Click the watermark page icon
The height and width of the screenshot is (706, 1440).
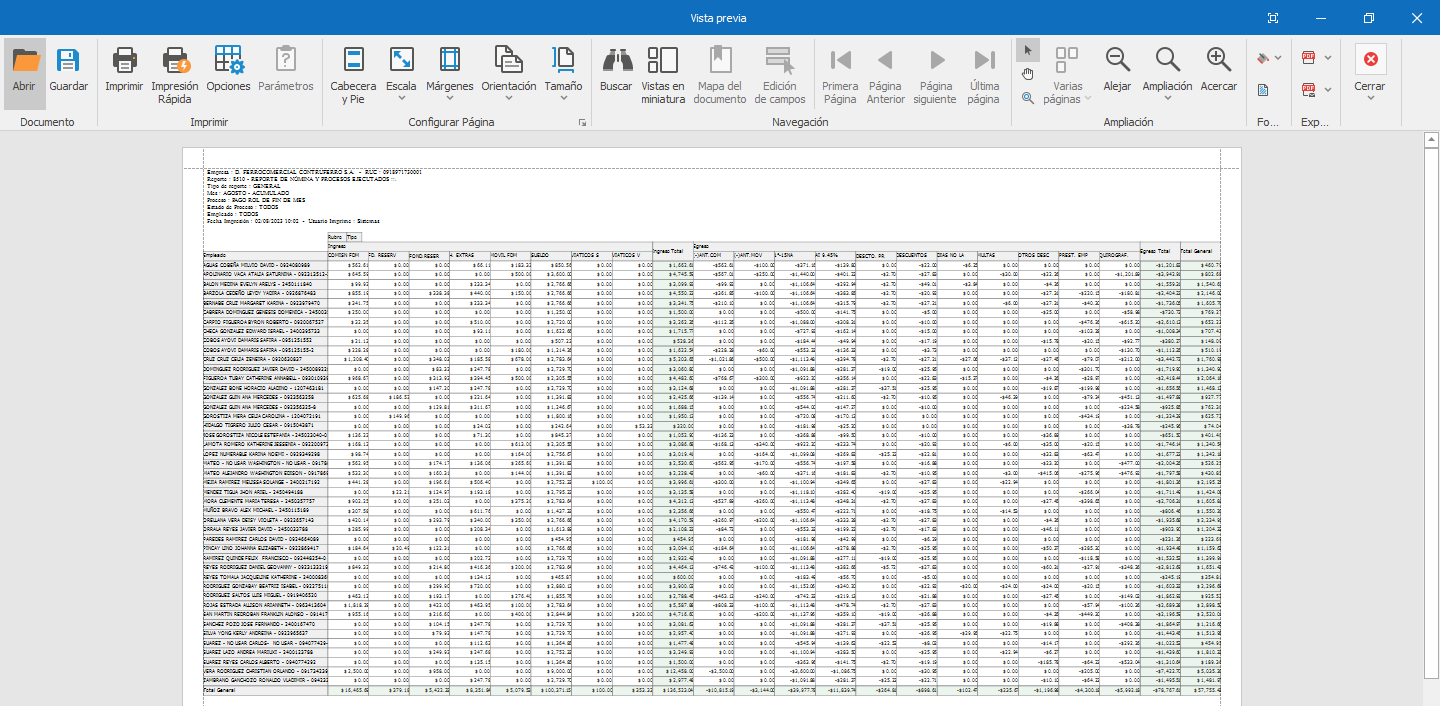[x=1263, y=90]
